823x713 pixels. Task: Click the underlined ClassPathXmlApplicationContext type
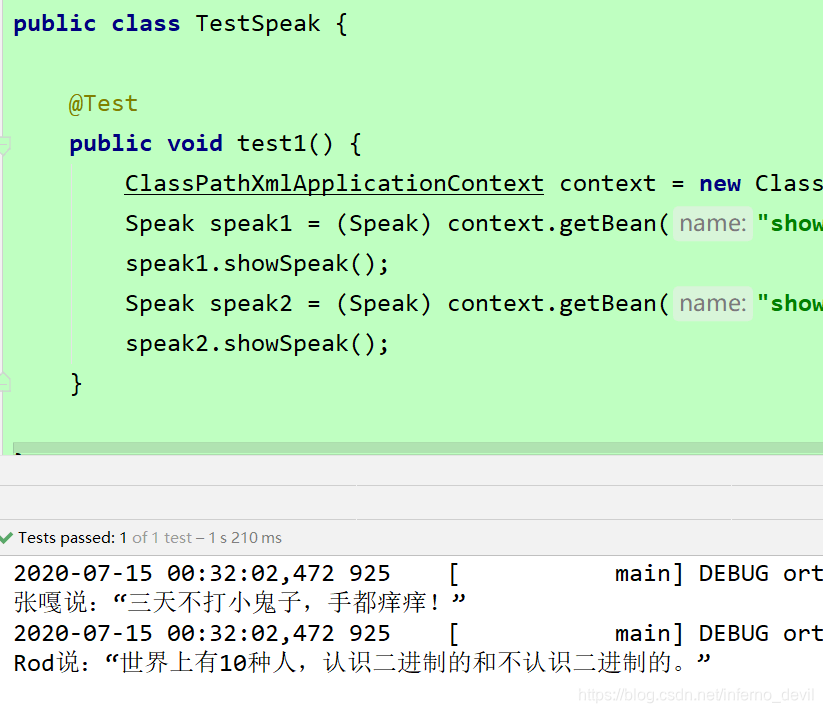point(334,184)
